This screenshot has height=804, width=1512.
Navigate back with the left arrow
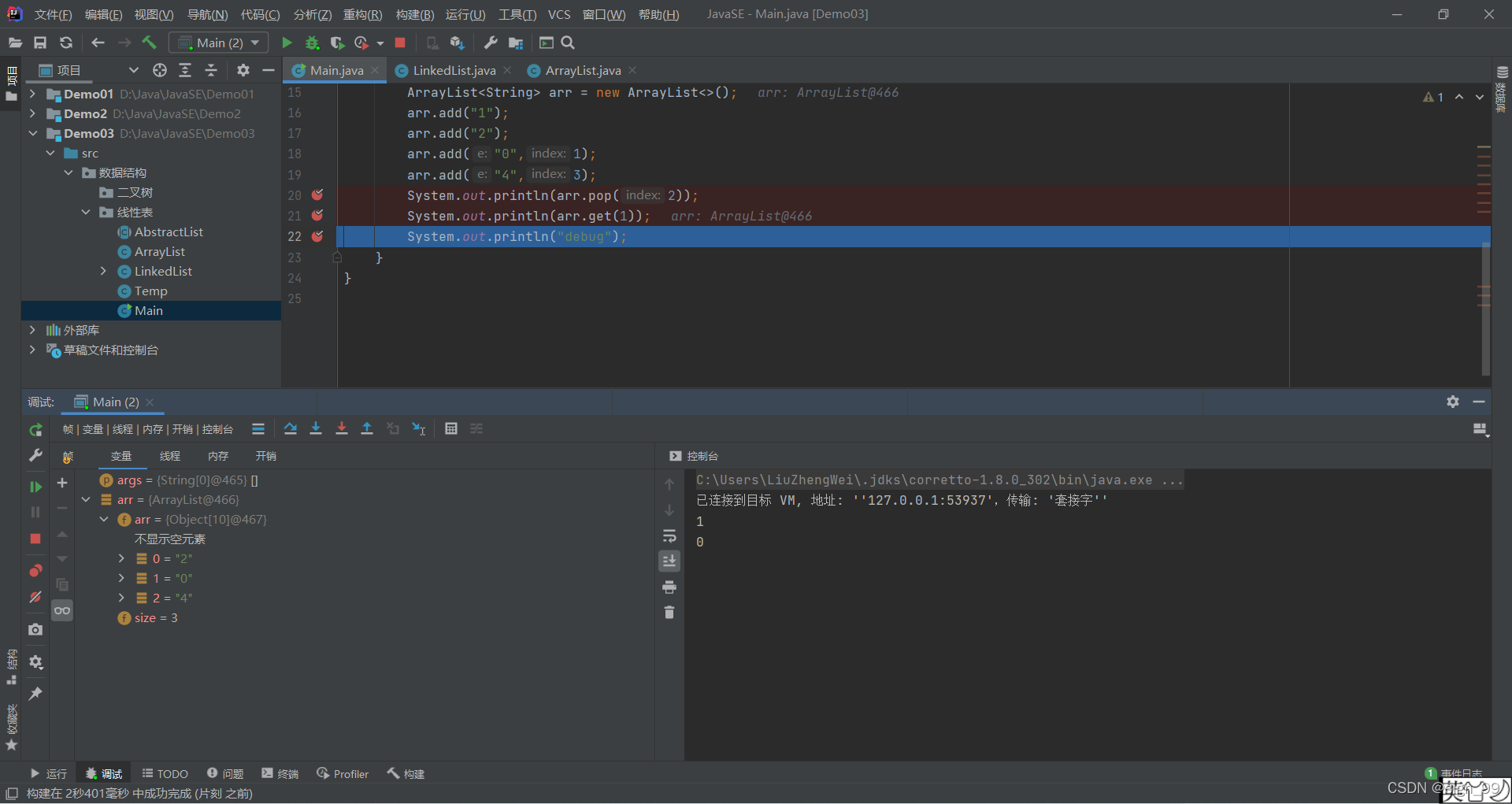click(x=98, y=43)
